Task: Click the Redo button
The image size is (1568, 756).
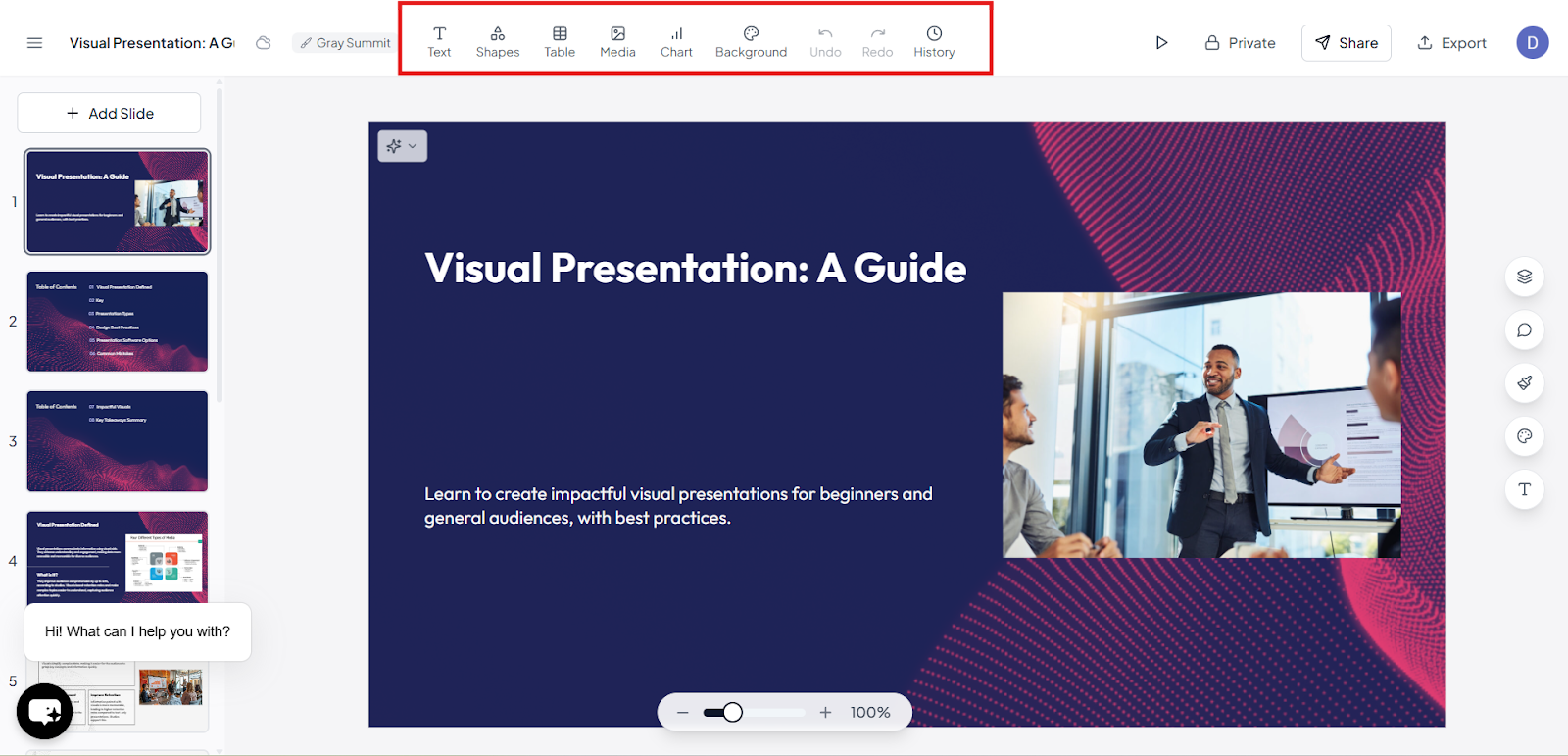Action: 877,42
